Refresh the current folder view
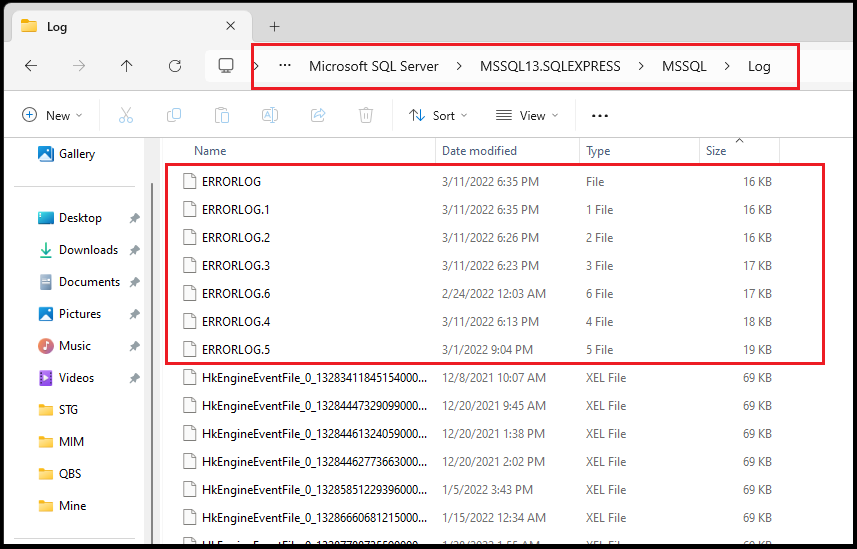The height and width of the screenshot is (549, 857). [x=175, y=66]
